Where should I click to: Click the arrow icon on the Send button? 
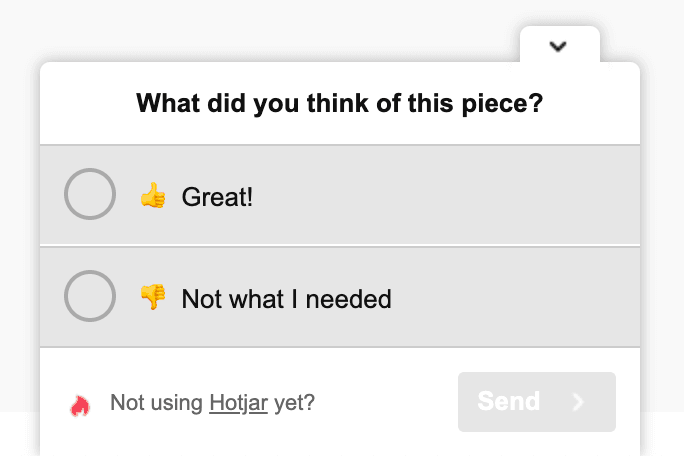(577, 402)
